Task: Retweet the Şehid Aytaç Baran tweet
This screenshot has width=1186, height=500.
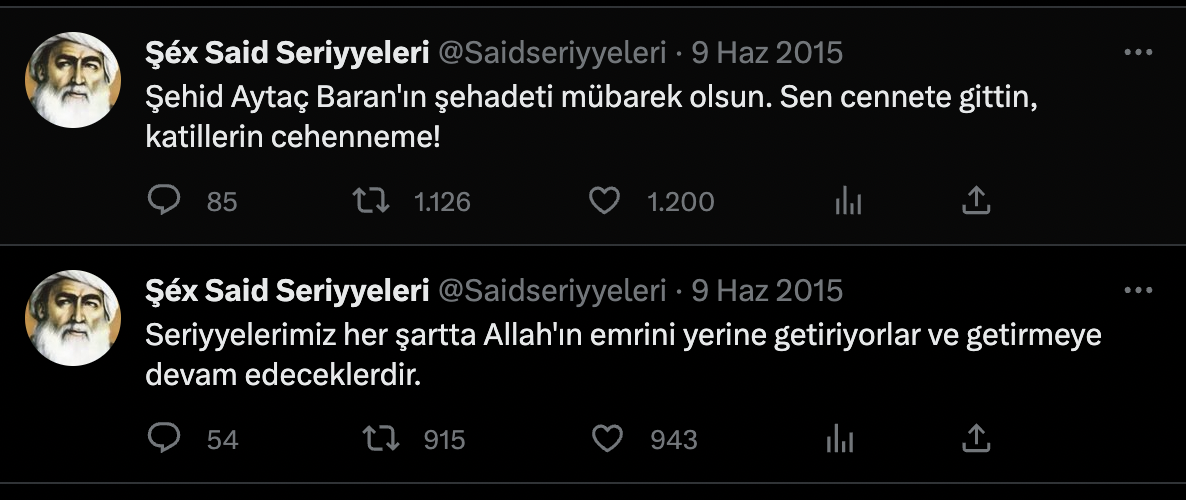Action: [x=371, y=201]
